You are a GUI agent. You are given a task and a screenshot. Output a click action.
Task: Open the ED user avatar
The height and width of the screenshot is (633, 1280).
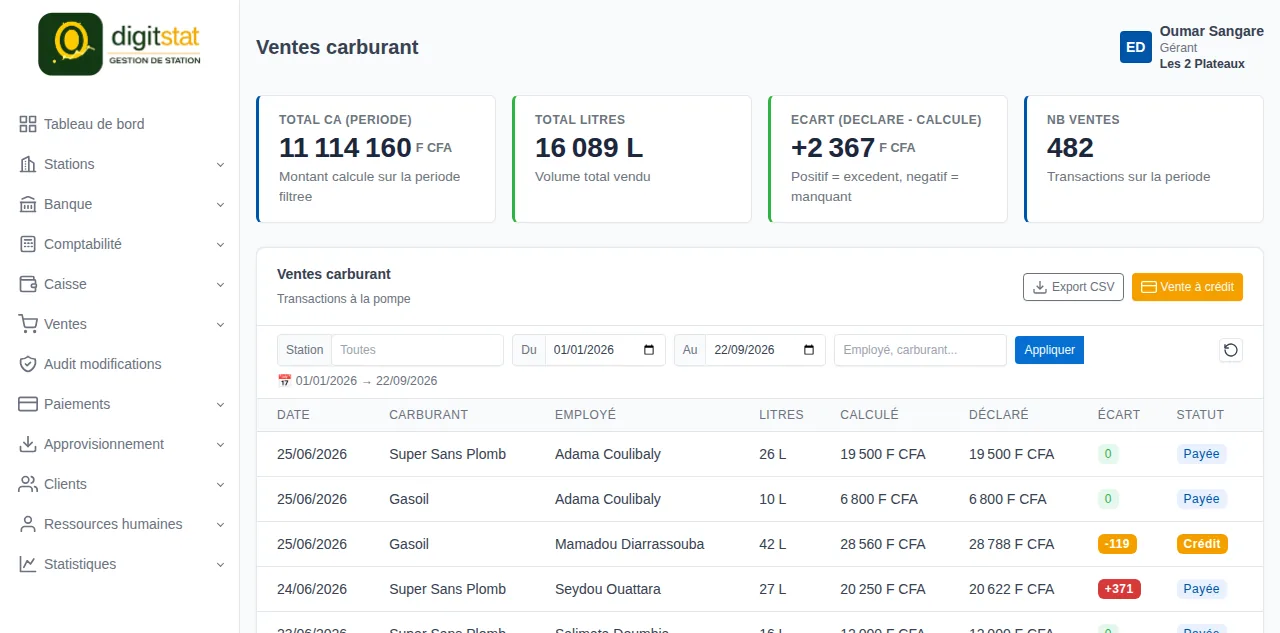[1136, 47]
